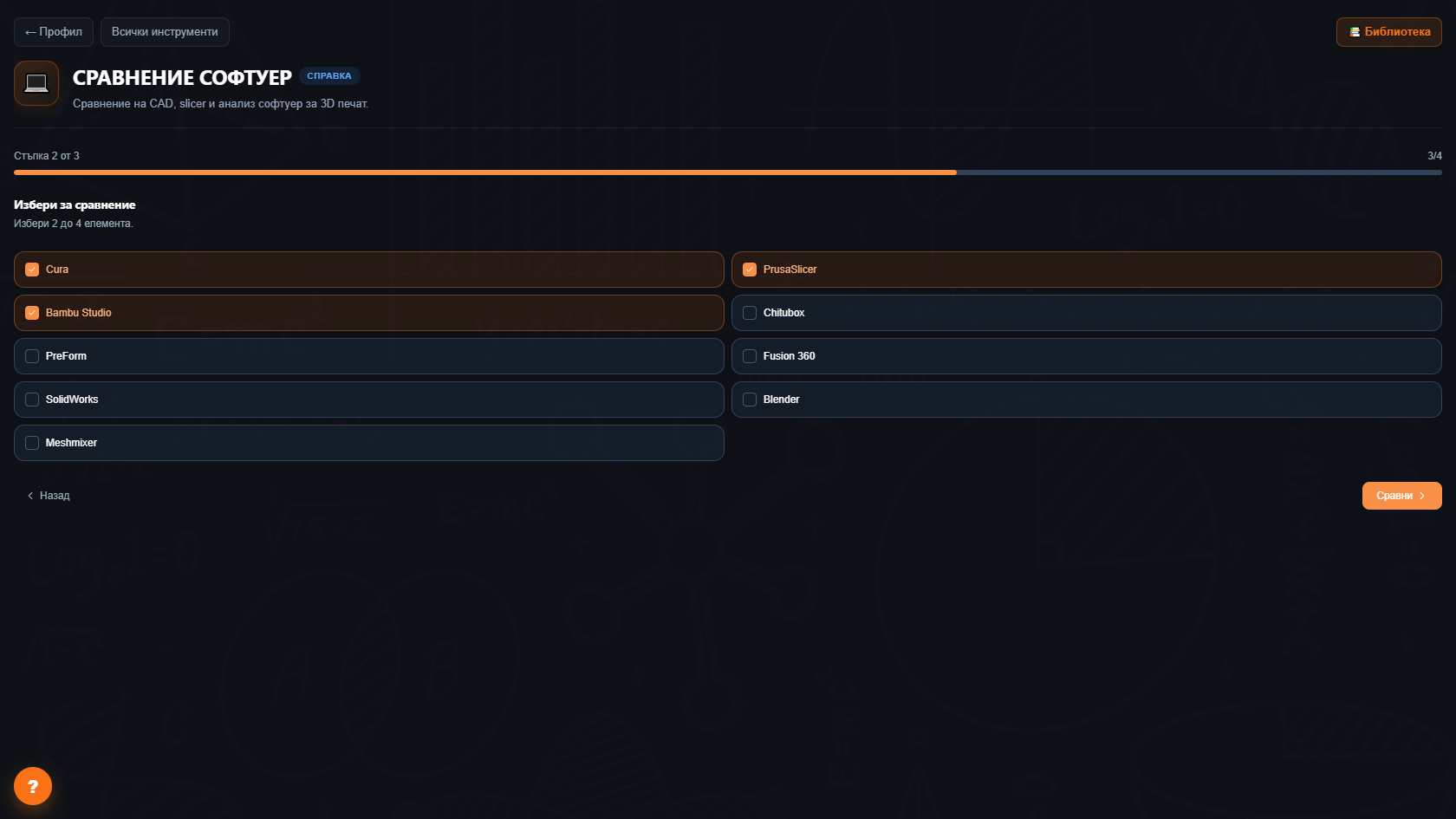This screenshot has height=819, width=1456.
Task: Open the orange help question mark button
Action: pyautogui.click(x=33, y=786)
